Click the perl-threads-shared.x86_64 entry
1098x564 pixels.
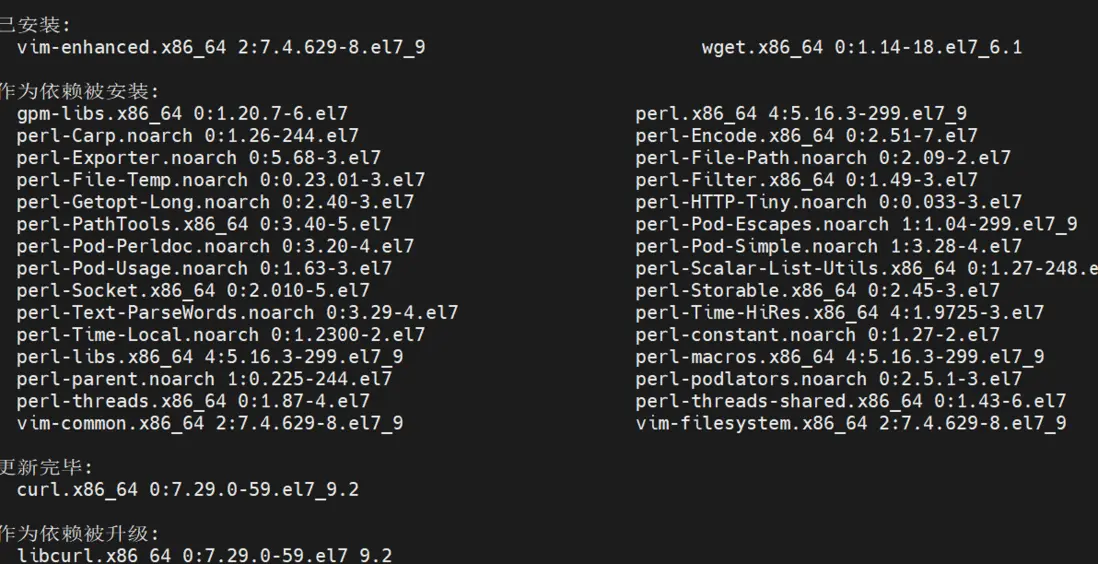coord(850,401)
